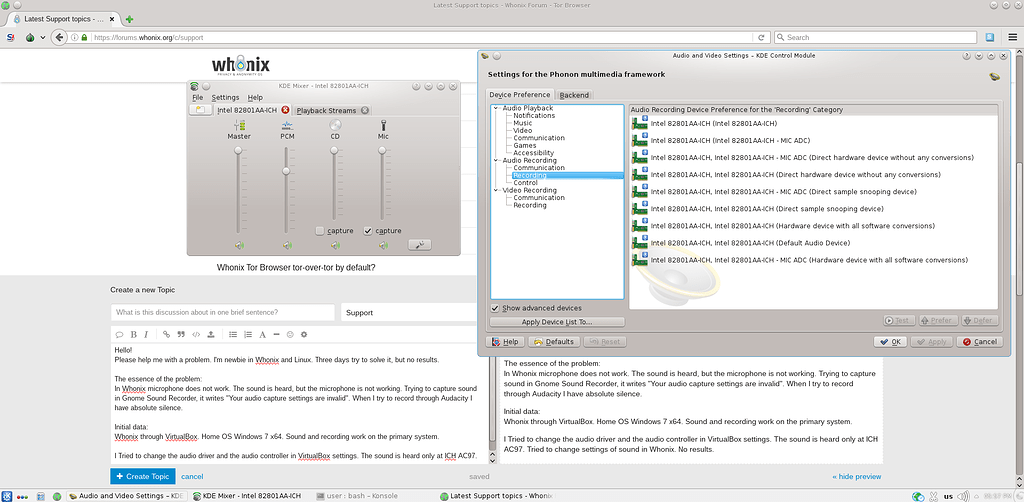Insert emoji using the smiley icon

pyautogui.click(x=290, y=334)
